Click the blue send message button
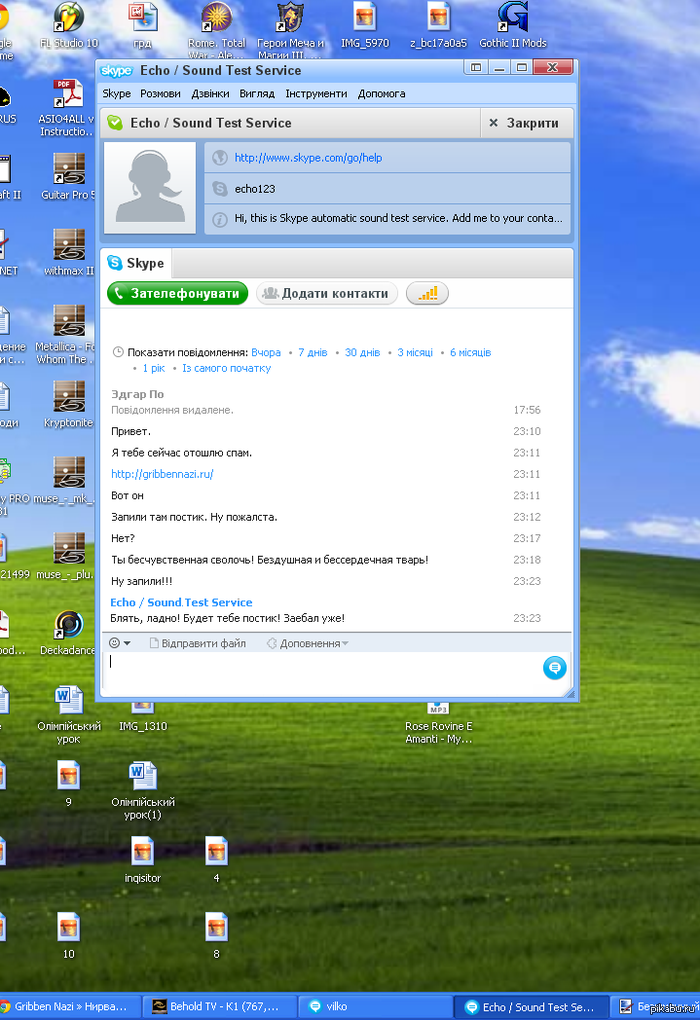The image size is (700, 1020). tap(554, 668)
